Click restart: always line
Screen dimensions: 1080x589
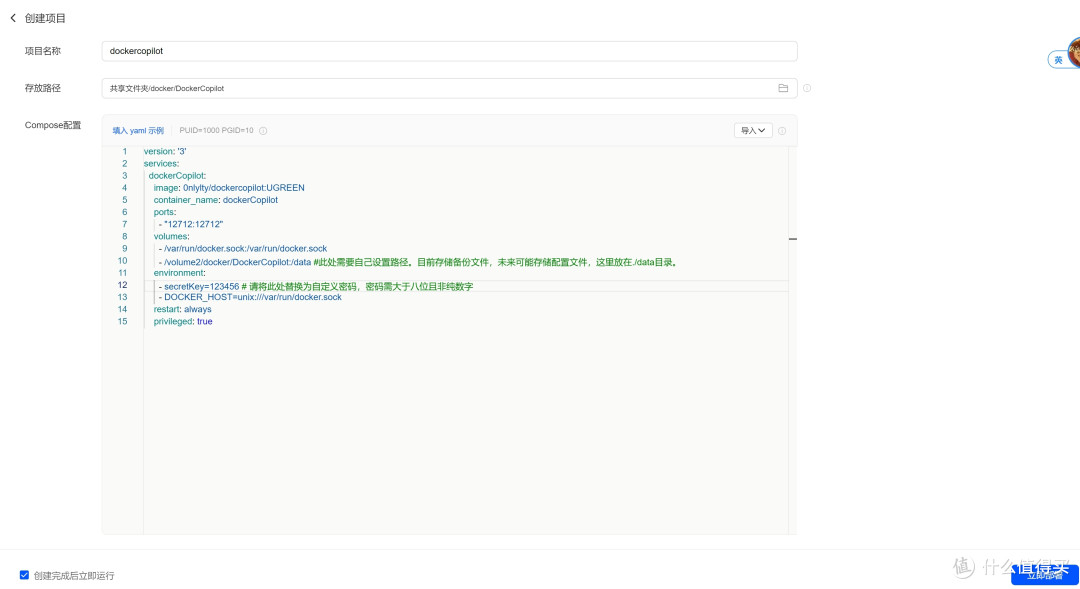coord(183,310)
